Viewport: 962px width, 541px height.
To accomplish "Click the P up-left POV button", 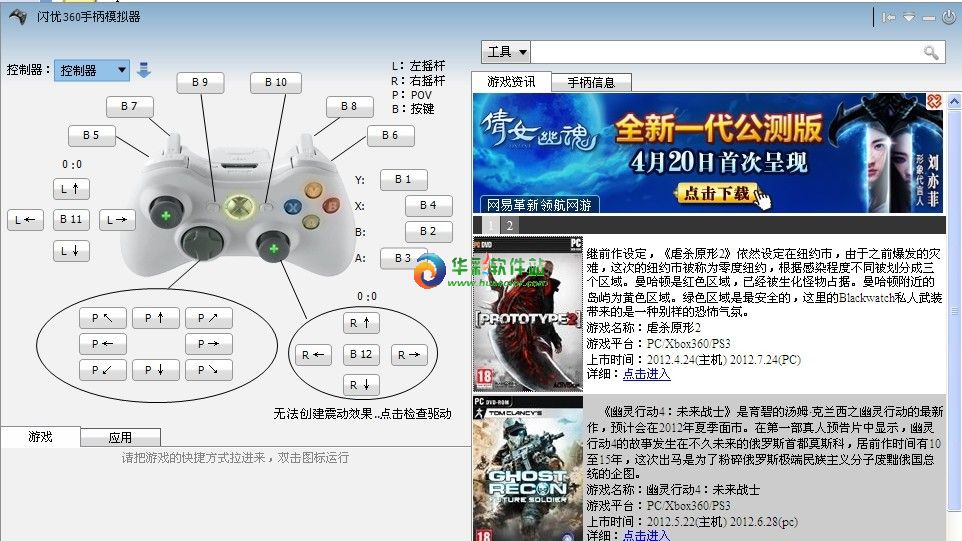I will (102, 318).
